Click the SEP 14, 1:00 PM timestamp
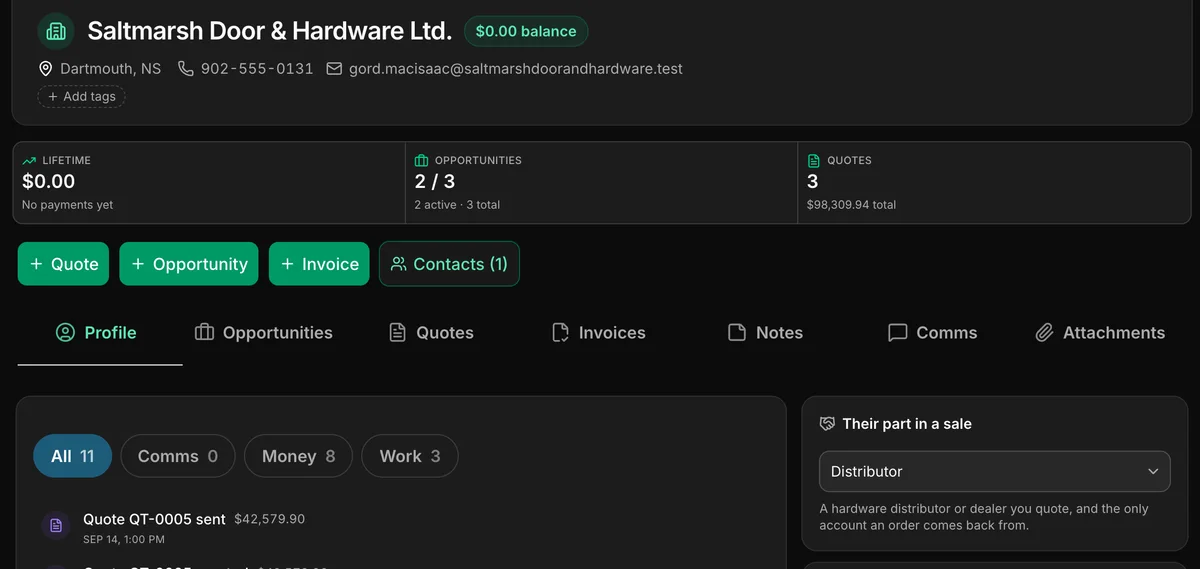The width and height of the screenshot is (1200, 569). tap(124, 540)
